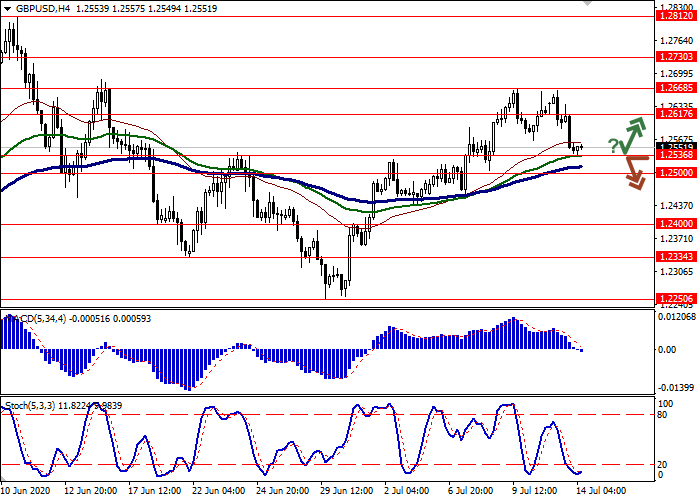This screenshot has height=500, width=700.
Task: Click the OHLC values 1.25539 1.25575 1.25494 1.25519
Action: (146, 9)
